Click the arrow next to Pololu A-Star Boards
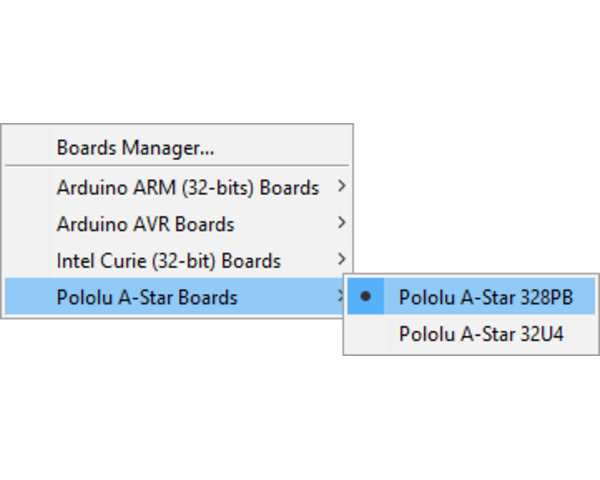This screenshot has height=480, width=600. click(340, 296)
